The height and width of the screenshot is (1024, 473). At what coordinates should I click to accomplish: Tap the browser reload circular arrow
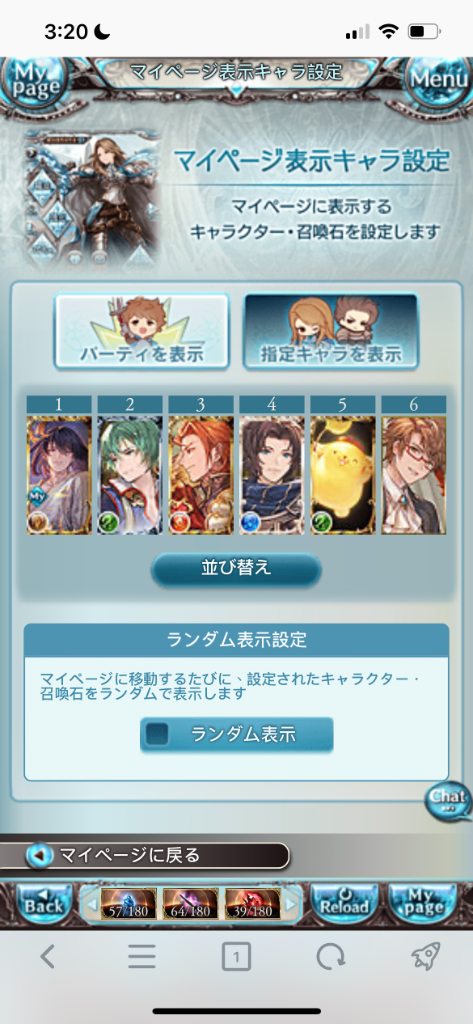click(330, 957)
